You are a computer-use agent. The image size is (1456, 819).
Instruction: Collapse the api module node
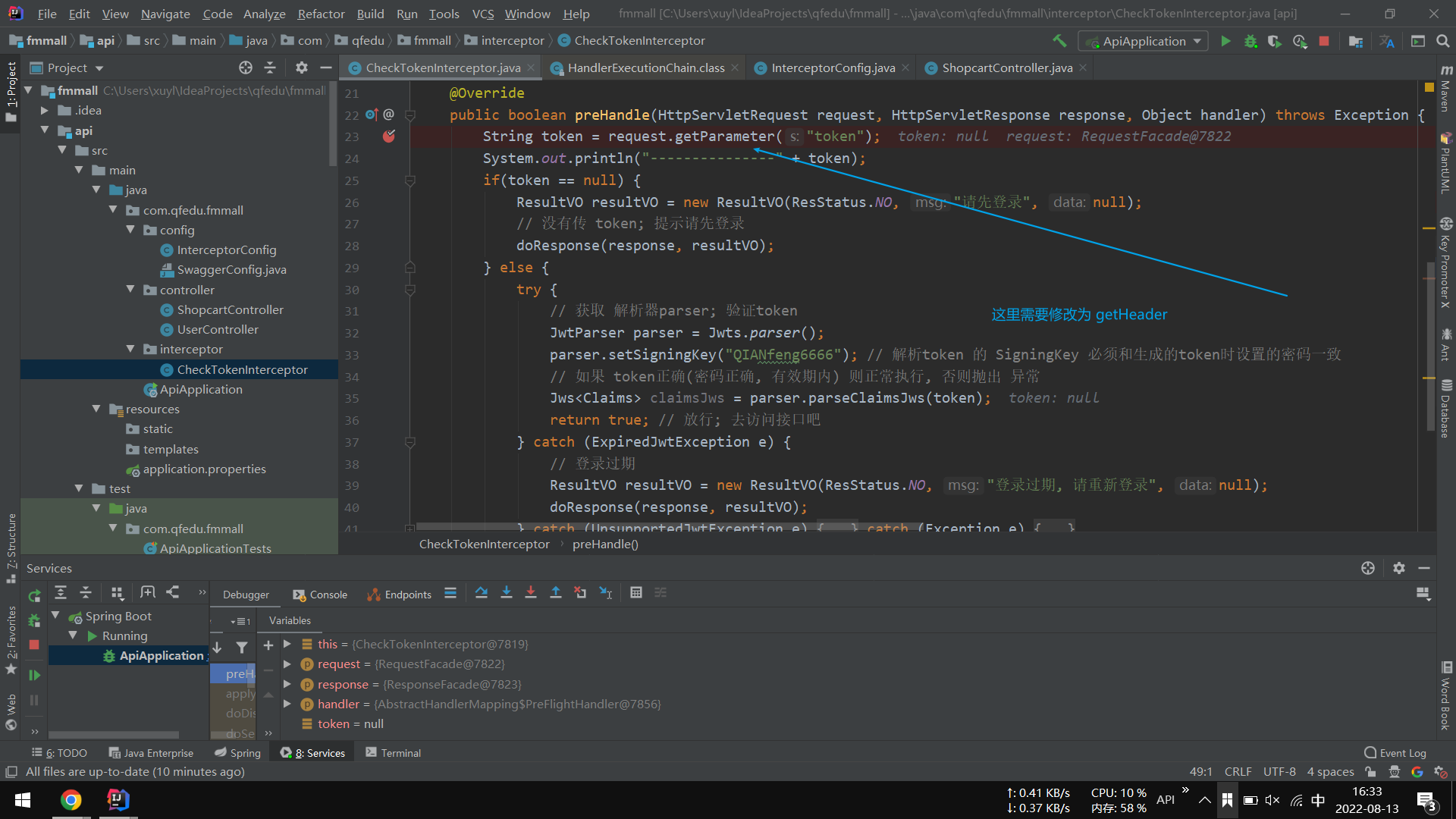45,130
